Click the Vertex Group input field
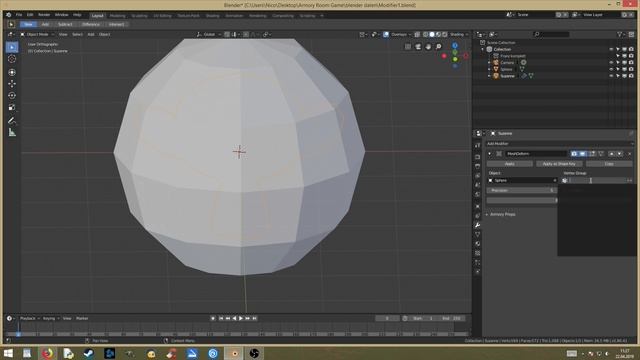 point(597,180)
